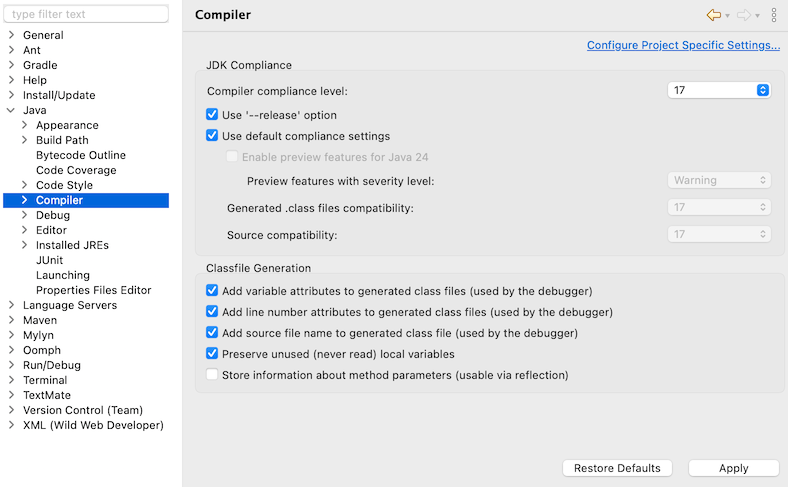Toggle Preserve unused local variables checkbox
The height and width of the screenshot is (487, 788).
click(x=212, y=354)
